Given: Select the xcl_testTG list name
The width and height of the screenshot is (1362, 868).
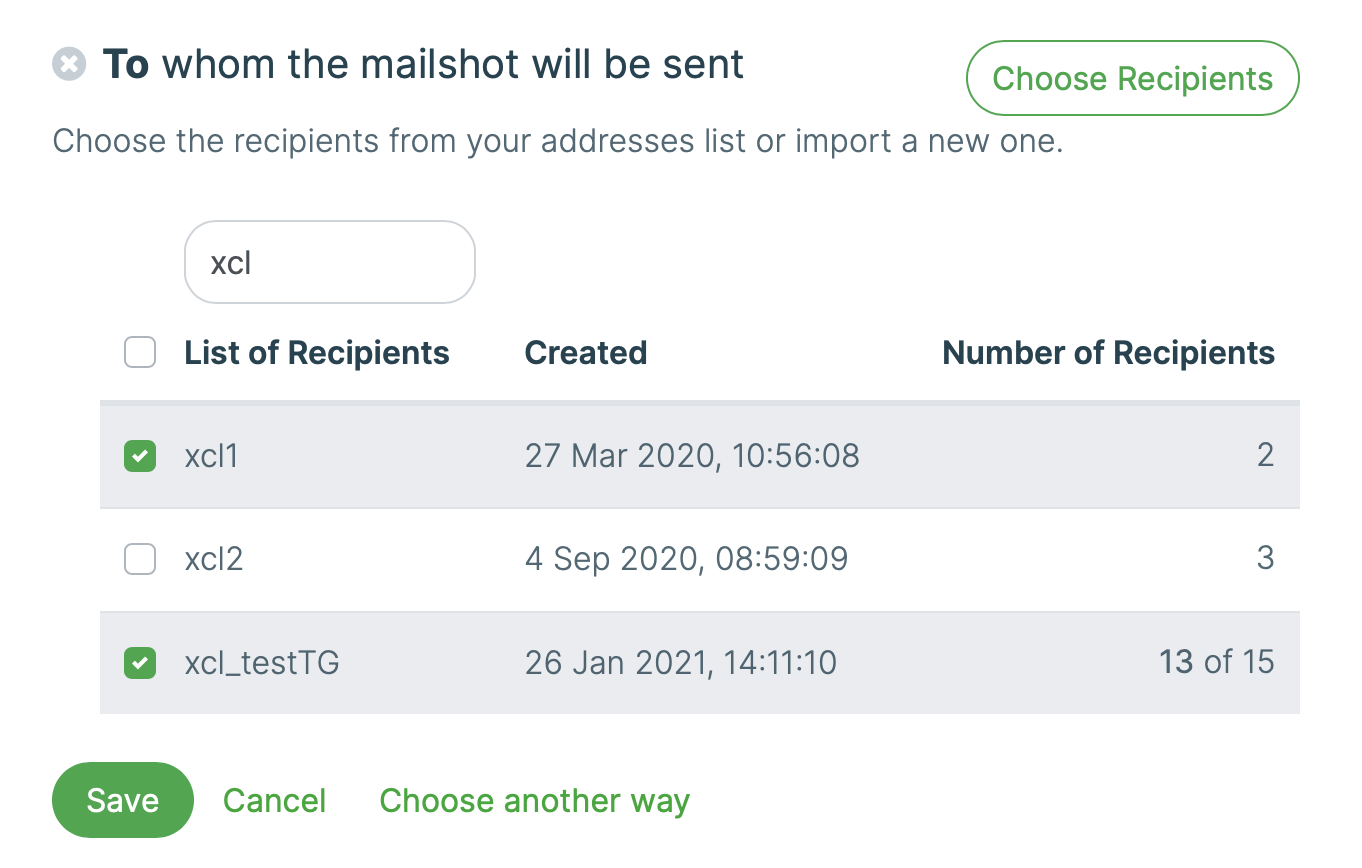Looking at the screenshot, I should [262, 662].
